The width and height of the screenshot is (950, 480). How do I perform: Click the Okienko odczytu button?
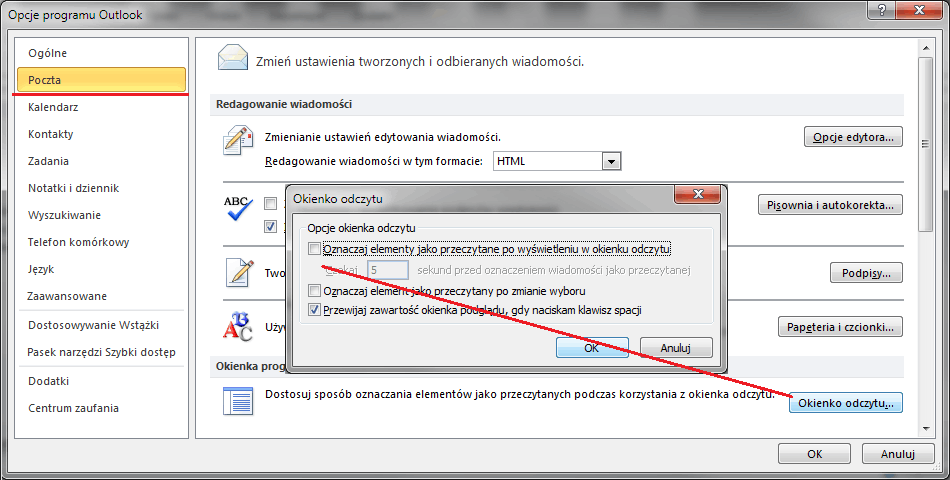coord(846,403)
